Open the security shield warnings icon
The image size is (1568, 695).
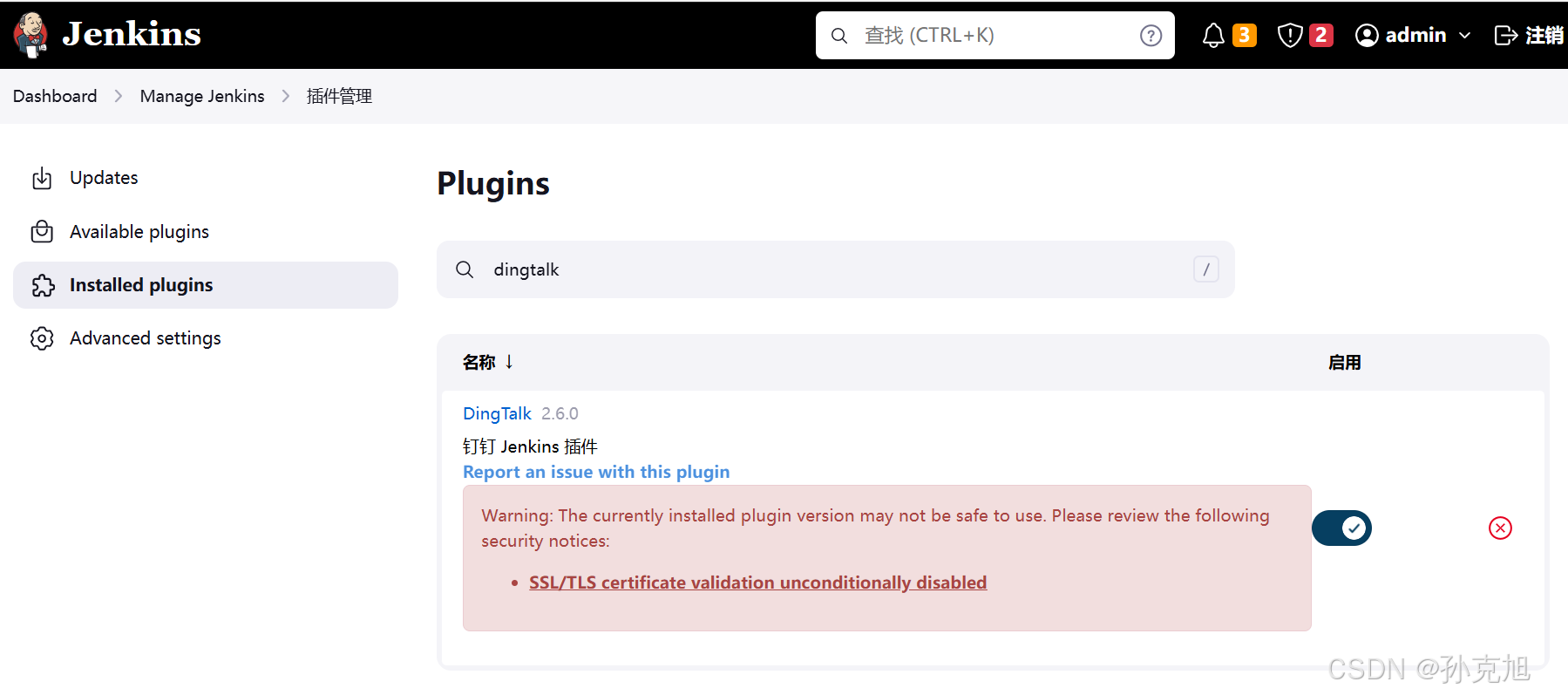click(x=1290, y=35)
